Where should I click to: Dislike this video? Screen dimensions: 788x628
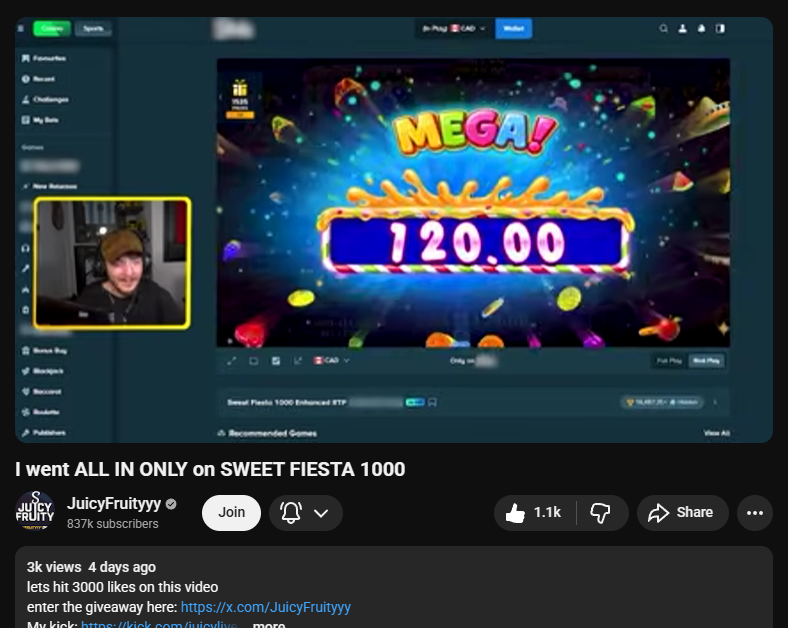pyautogui.click(x=602, y=512)
